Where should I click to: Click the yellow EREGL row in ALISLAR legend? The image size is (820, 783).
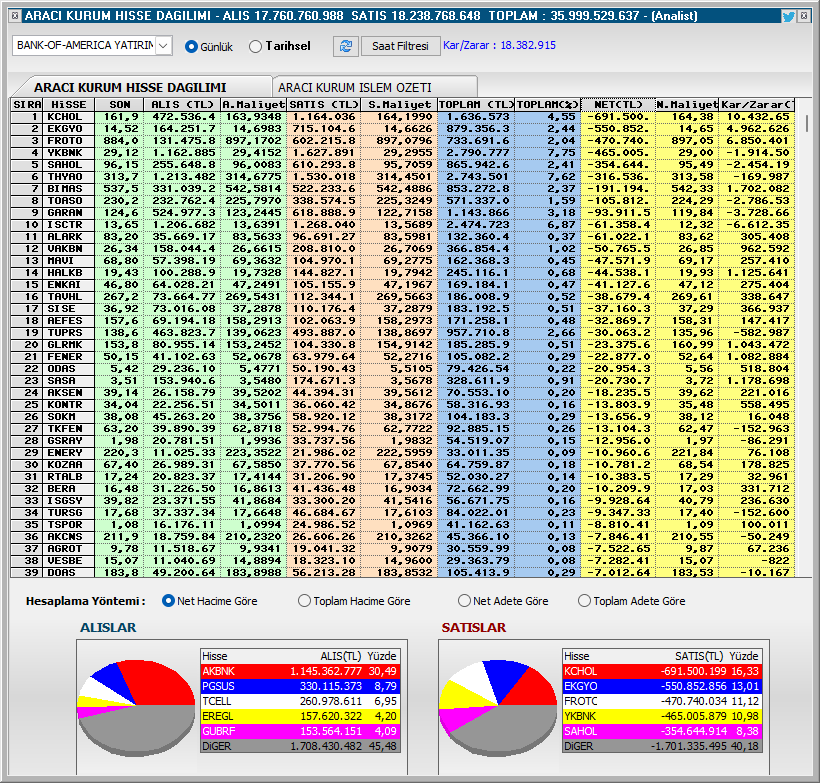300,716
